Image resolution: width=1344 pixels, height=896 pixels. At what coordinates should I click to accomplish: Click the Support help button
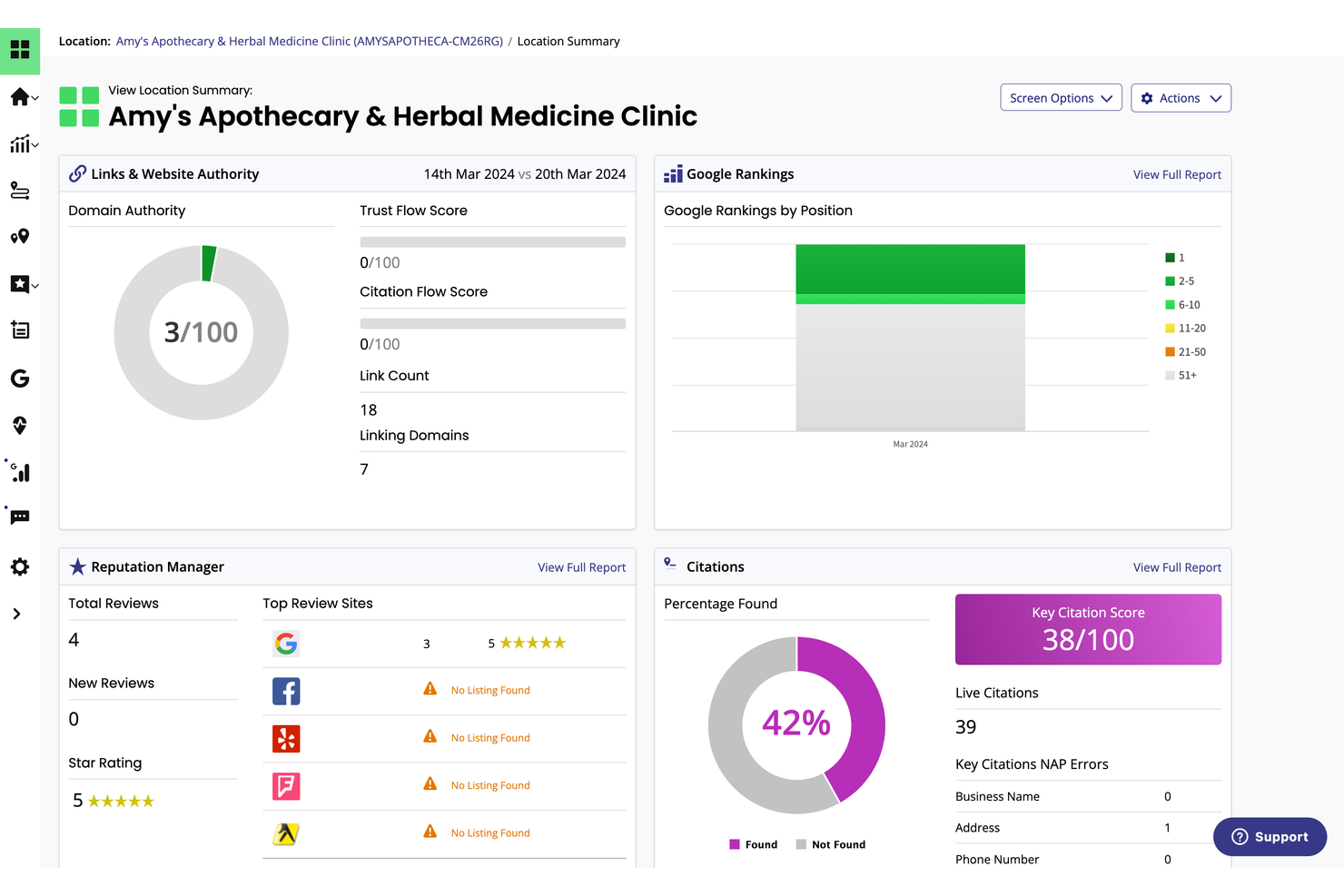pyautogui.click(x=1270, y=836)
